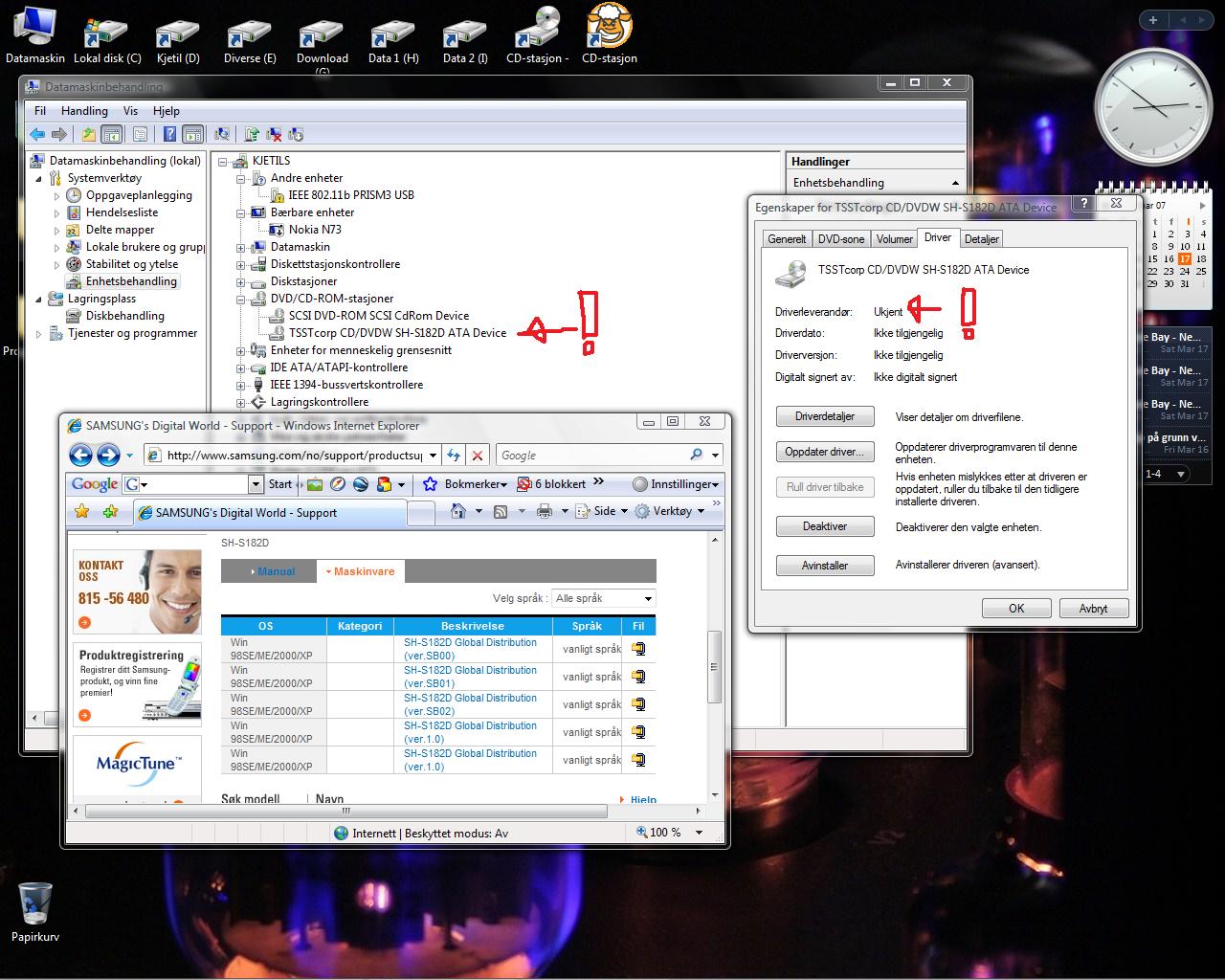
Task: Select the TSSTcorp CD/DVDW SH-S182D ATA Device
Action: 397,333
